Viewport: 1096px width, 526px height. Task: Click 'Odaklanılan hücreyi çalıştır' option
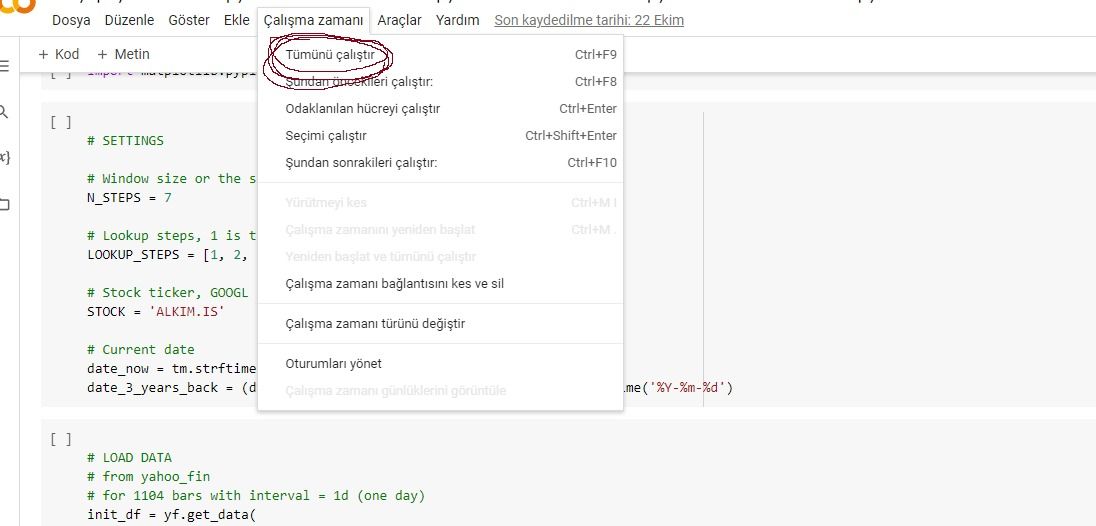362,109
